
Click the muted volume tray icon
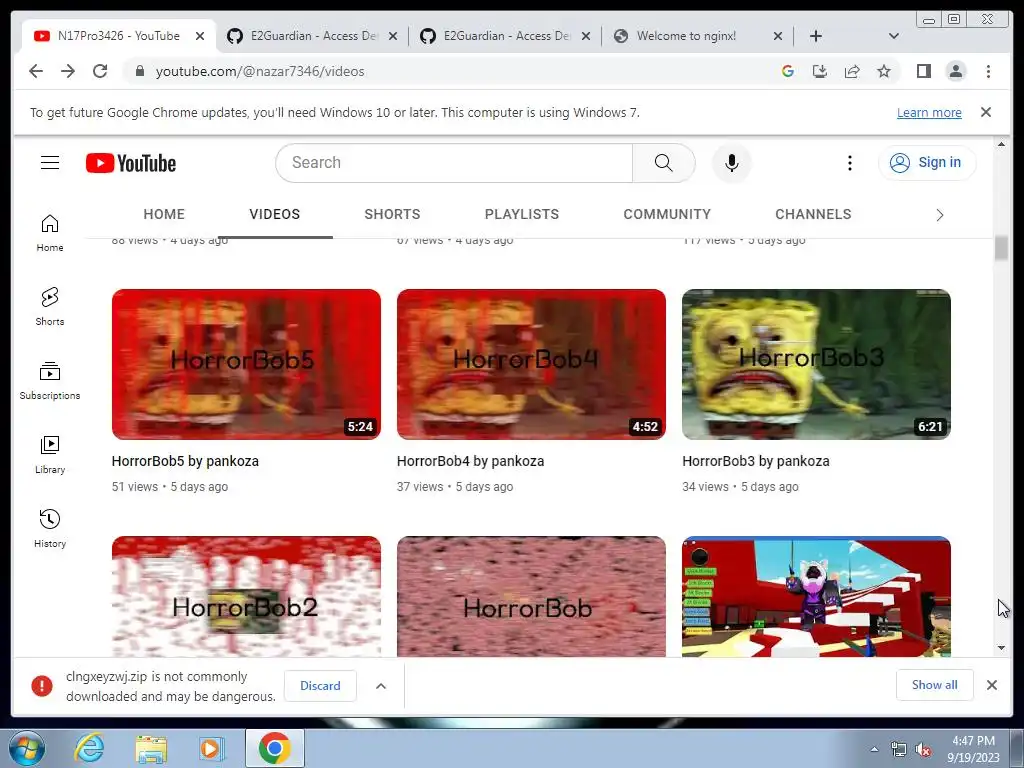tap(923, 750)
